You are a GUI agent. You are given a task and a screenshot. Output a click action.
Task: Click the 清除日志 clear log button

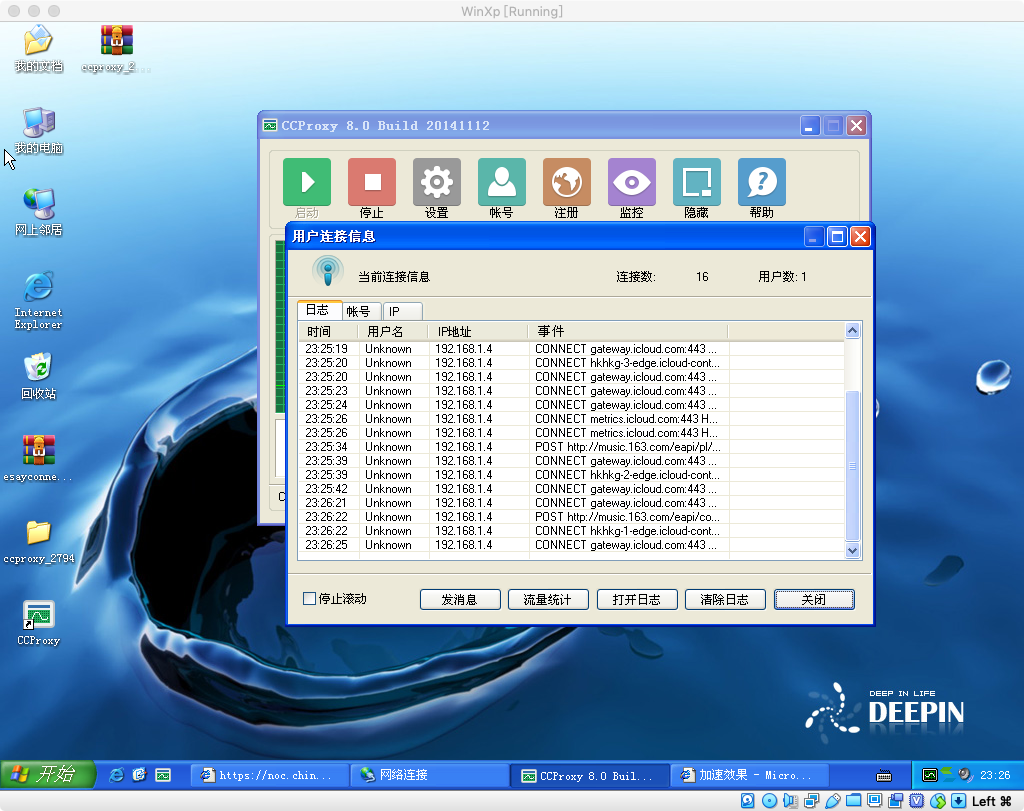(x=724, y=599)
